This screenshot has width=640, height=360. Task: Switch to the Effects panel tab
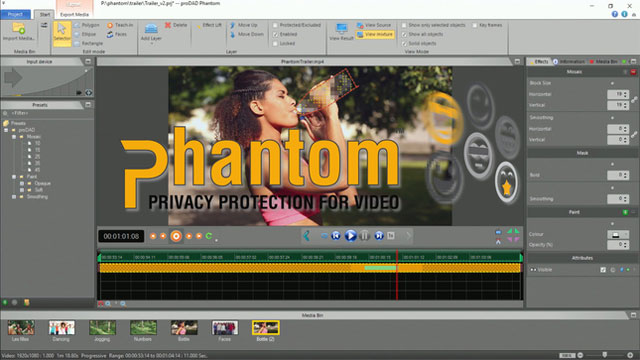(539, 62)
